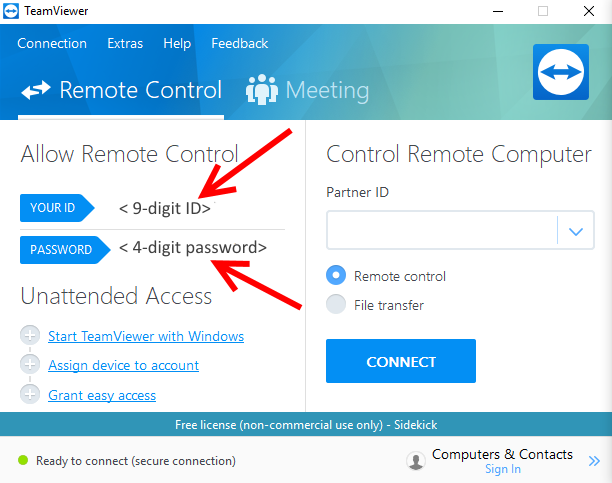Click plus icon beside Grant easy access
The height and width of the screenshot is (483, 612).
pos(30,394)
